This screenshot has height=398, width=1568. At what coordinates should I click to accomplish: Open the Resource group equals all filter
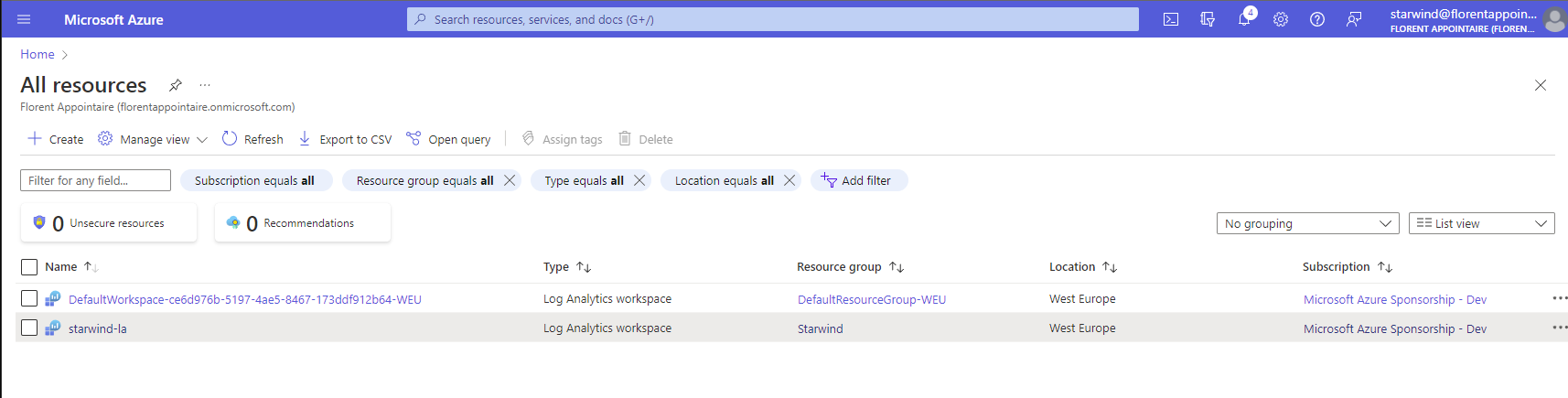click(424, 180)
